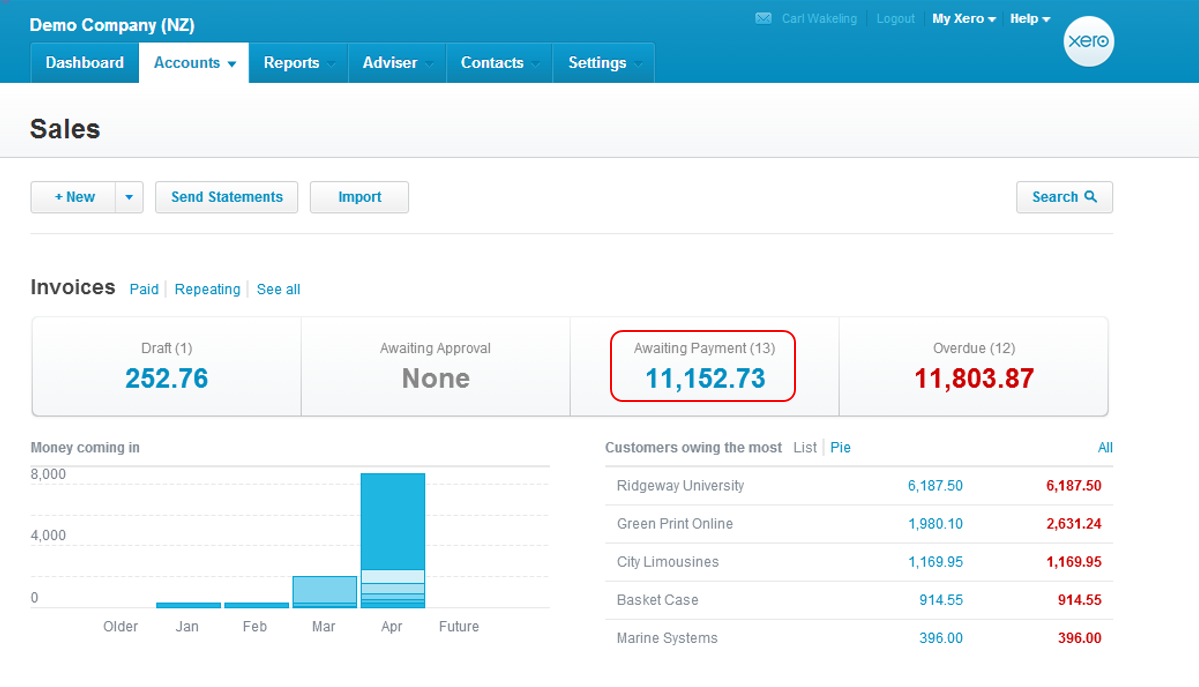Image resolution: width=1199 pixels, height=687 pixels.
Task: Click the Send Statements button
Action: 226,197
